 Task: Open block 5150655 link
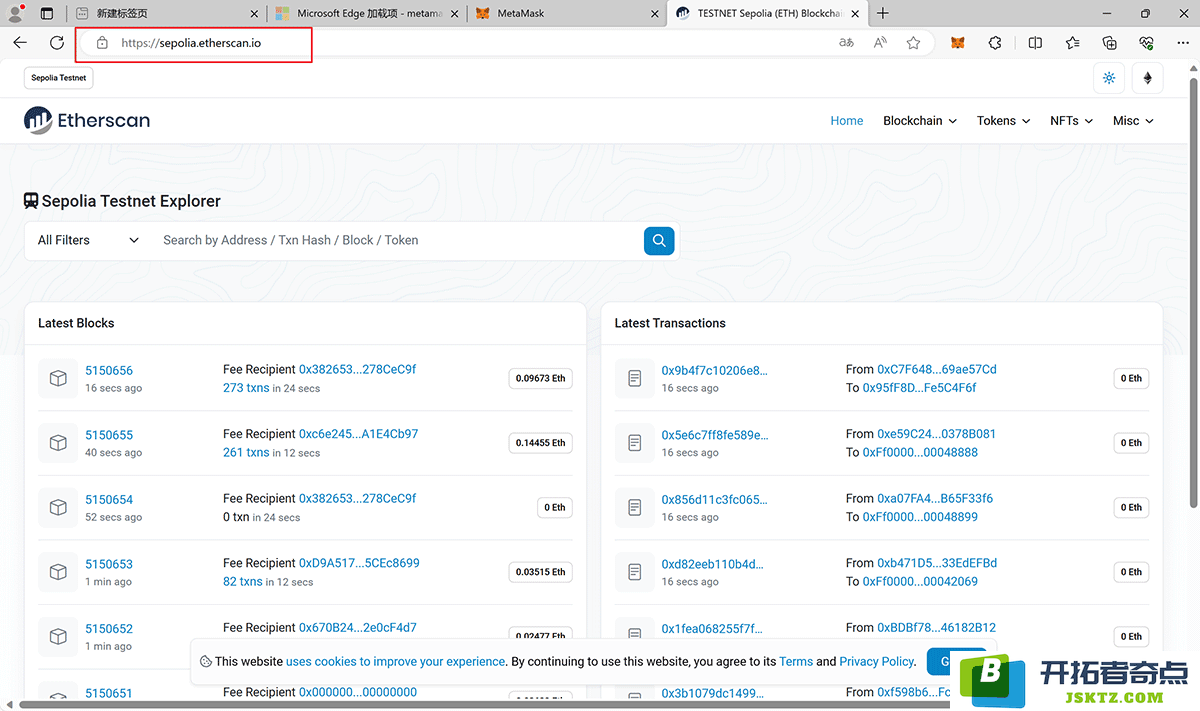point(109,435)
